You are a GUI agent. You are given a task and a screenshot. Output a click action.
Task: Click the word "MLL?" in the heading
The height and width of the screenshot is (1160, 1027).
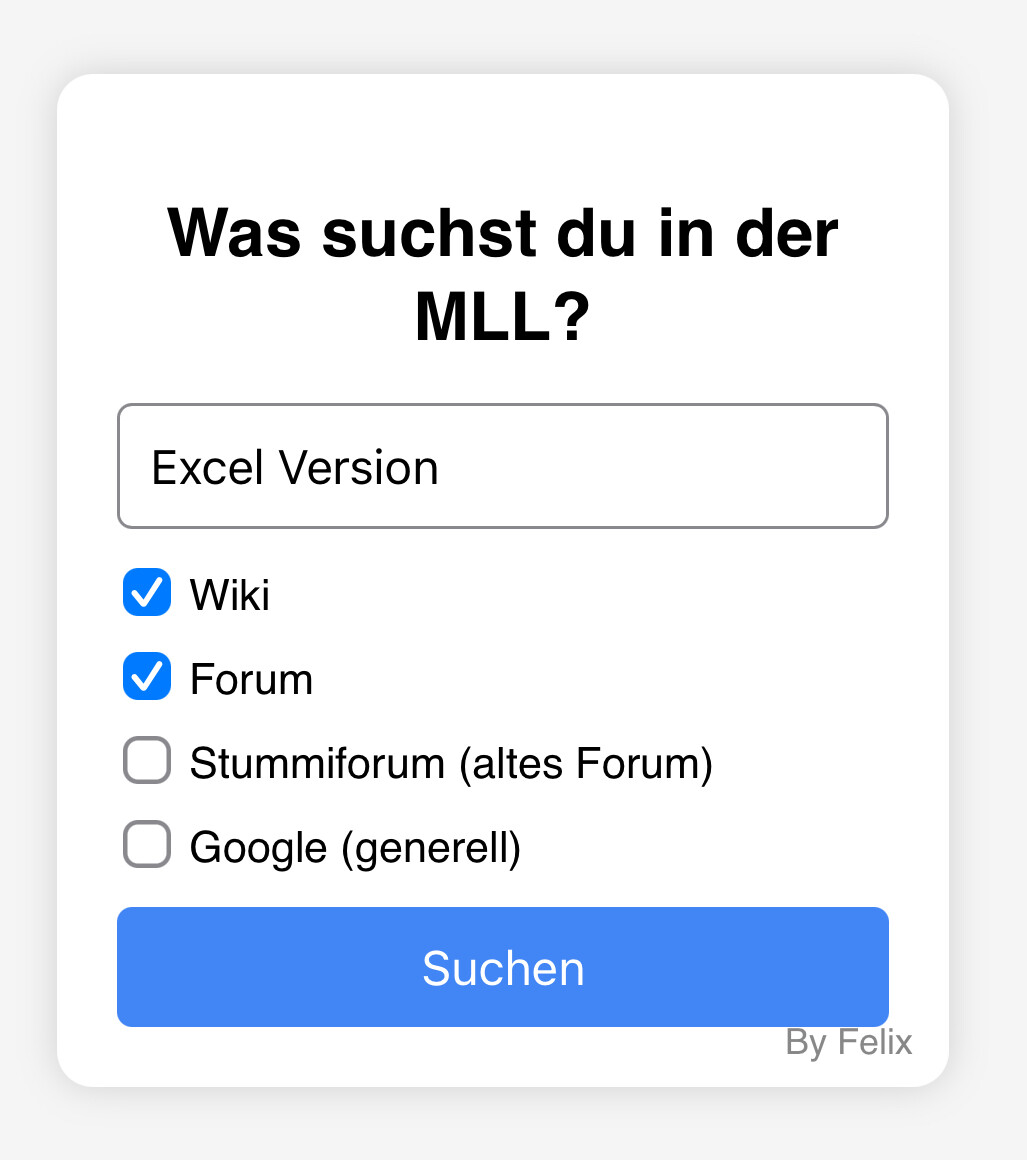(502, 317)
